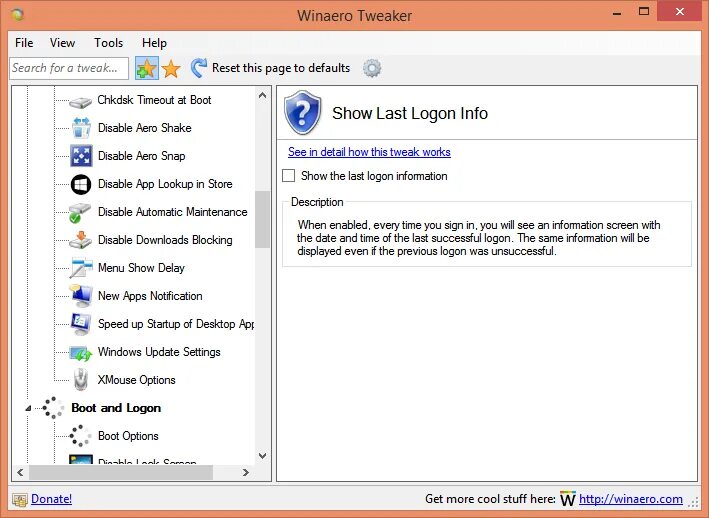
Task: Select Boot and Logon category
Action: (x=116, y=408)
